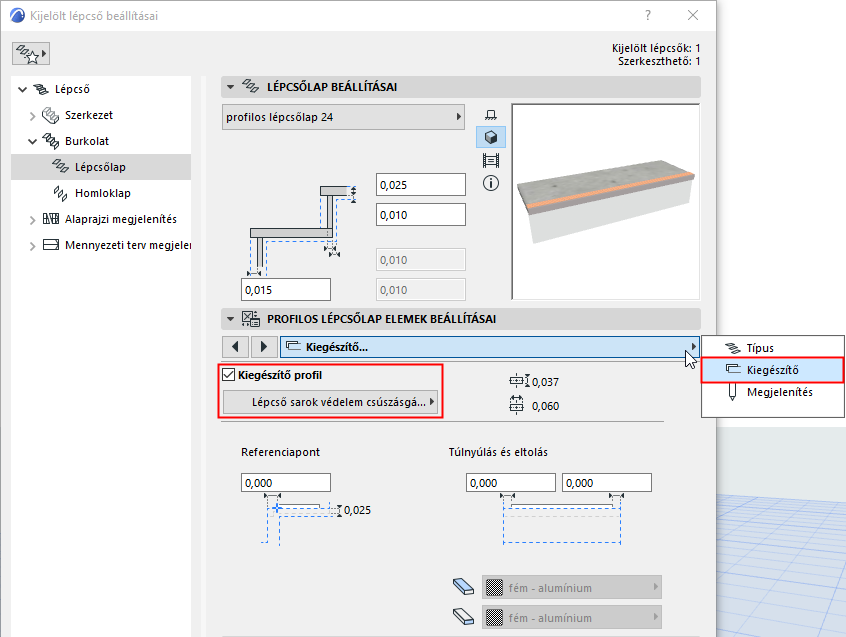Click lower surface material icon
Viewport: 846px width, 637px height.
point(463,617)
